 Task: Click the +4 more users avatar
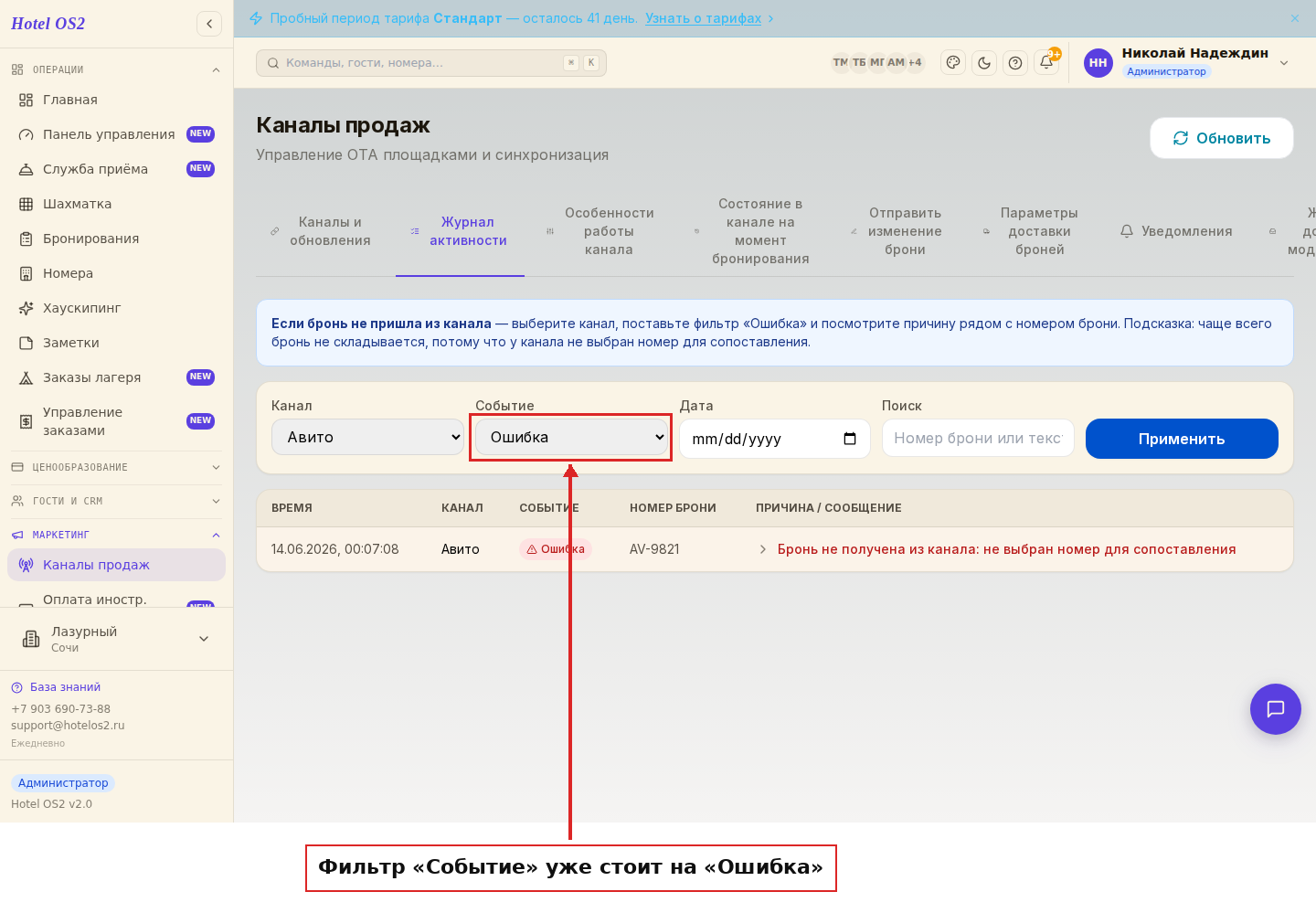point(915,63)
